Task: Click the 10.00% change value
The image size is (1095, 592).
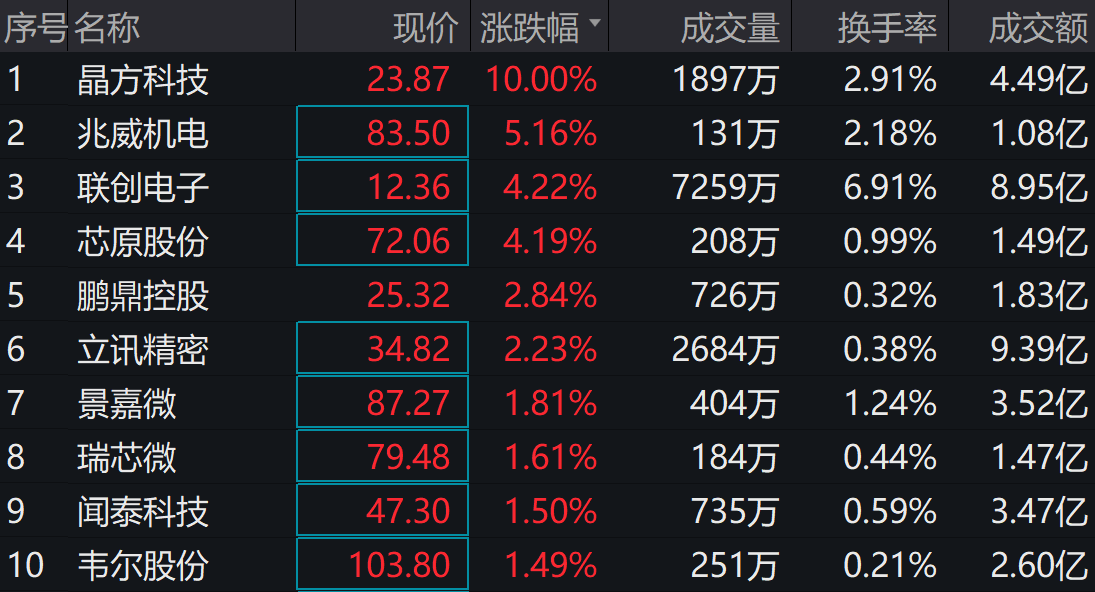Action: click(x=541, y=79)
